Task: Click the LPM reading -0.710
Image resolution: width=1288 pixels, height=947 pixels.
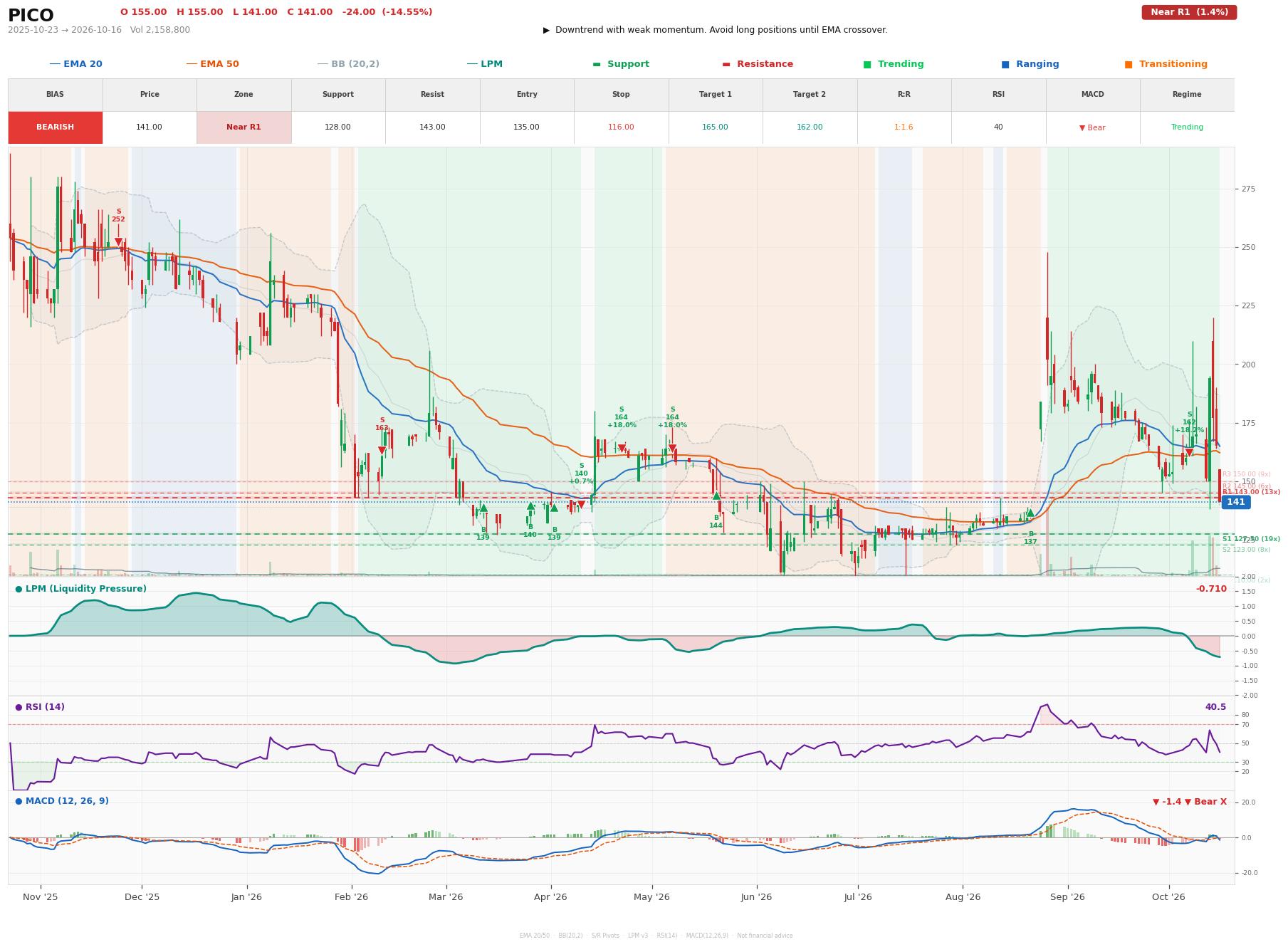Action: [x=1211, y=589]
